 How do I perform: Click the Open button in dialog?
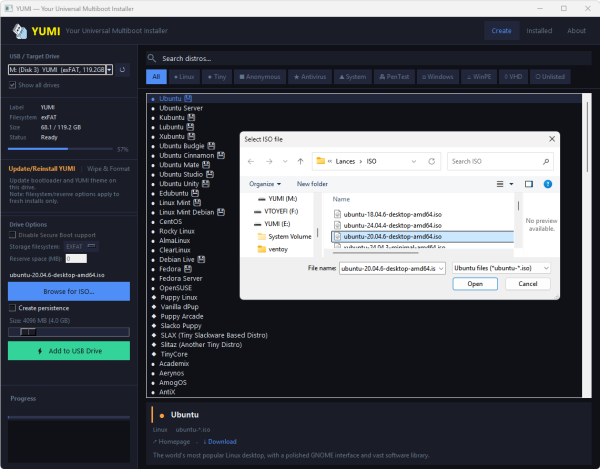tap(475, 284)
